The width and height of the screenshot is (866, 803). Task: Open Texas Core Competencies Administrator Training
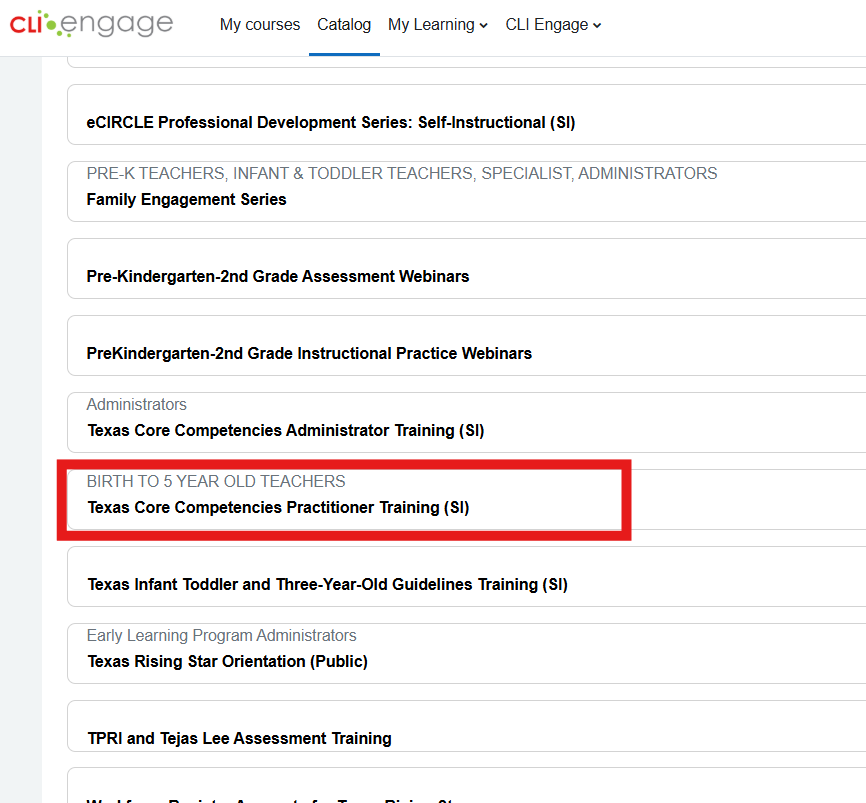click(x=286, y=431)
